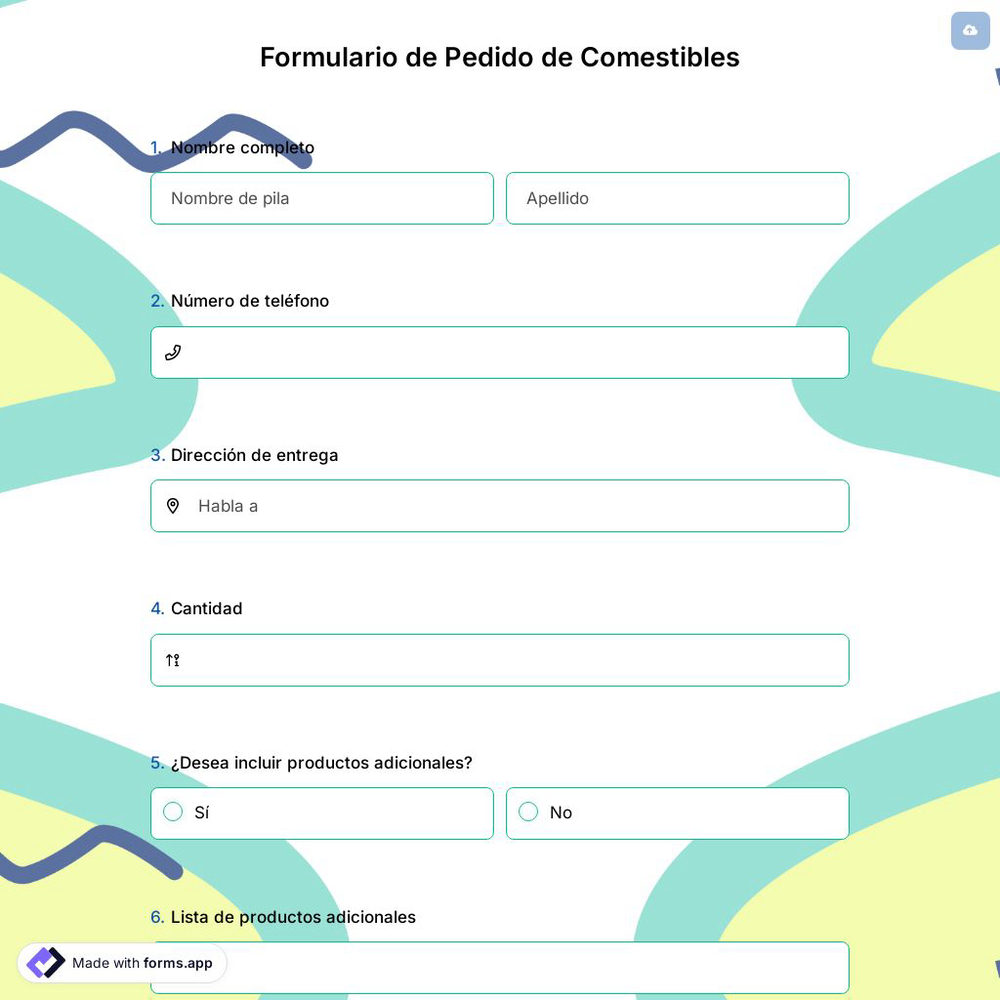Open the forms.app link
Screen dimensions: 1000x1000
point(176,963)
